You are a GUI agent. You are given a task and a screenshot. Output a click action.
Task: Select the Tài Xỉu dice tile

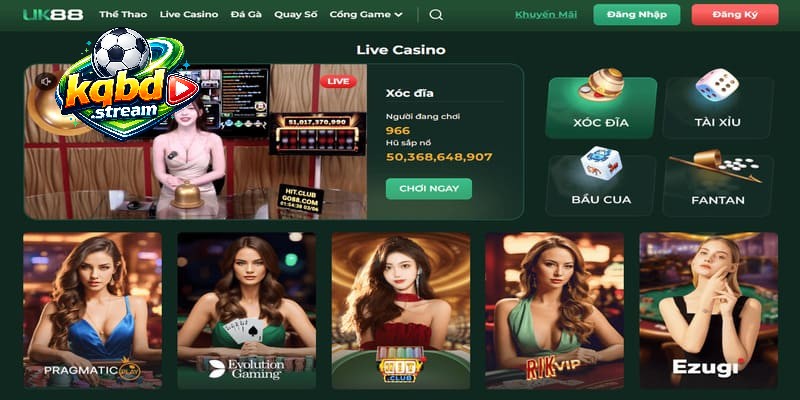tap(717, 108)
